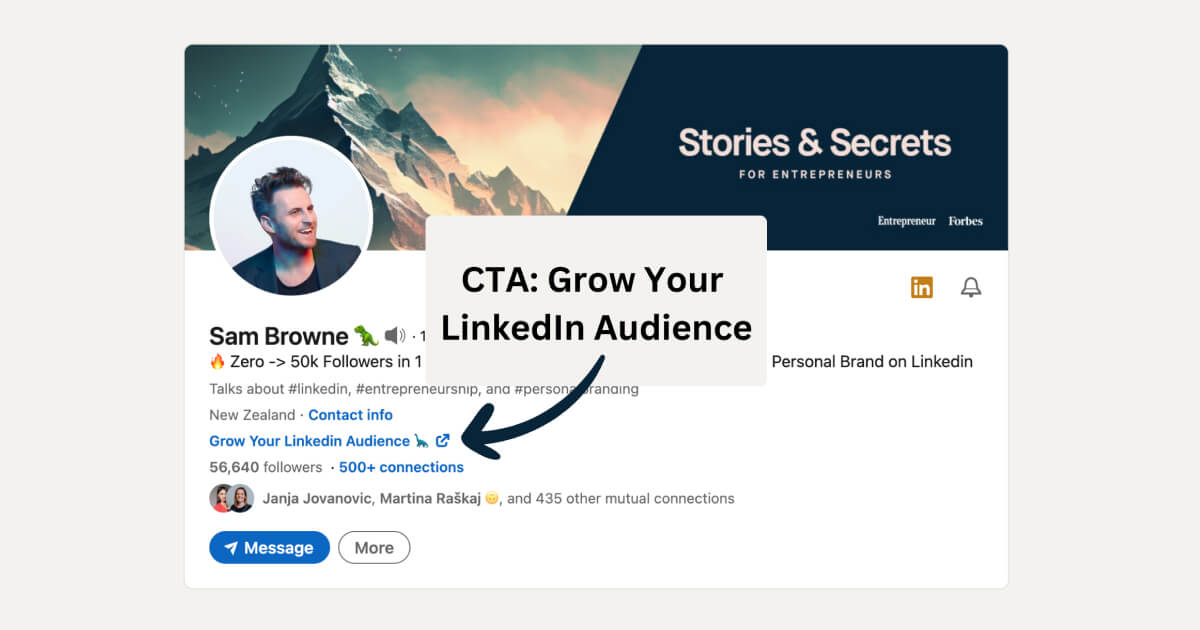Click the dinosaur emoji next to Sam Browne

(368, 334)
